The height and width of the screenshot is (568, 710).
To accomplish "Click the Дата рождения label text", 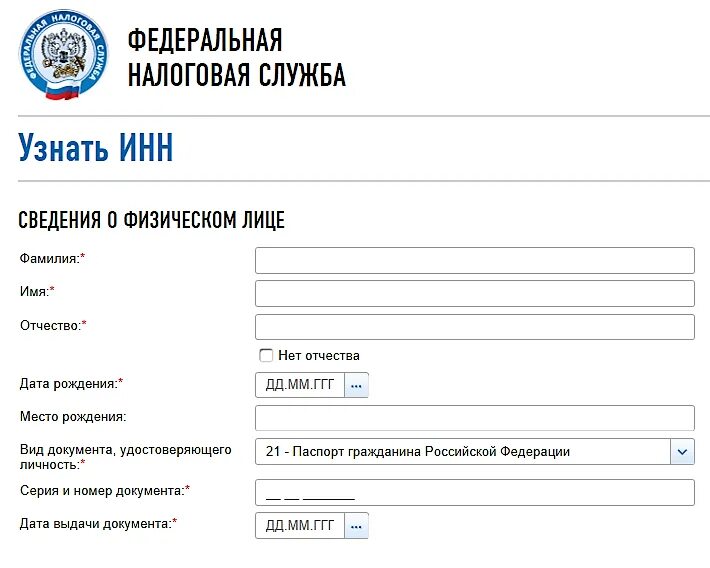I will tap(69, 383).
